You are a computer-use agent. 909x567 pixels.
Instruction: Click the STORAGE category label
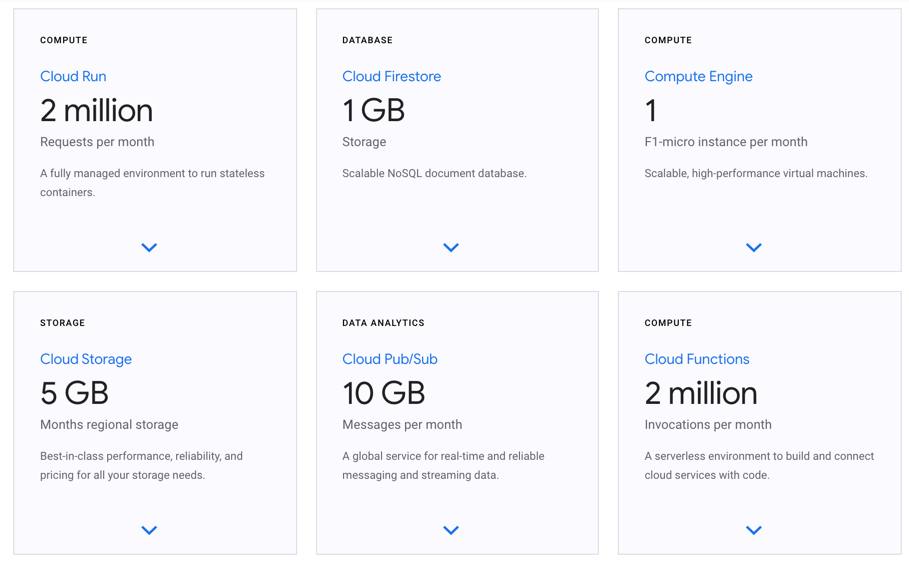(x=62, y=323)
